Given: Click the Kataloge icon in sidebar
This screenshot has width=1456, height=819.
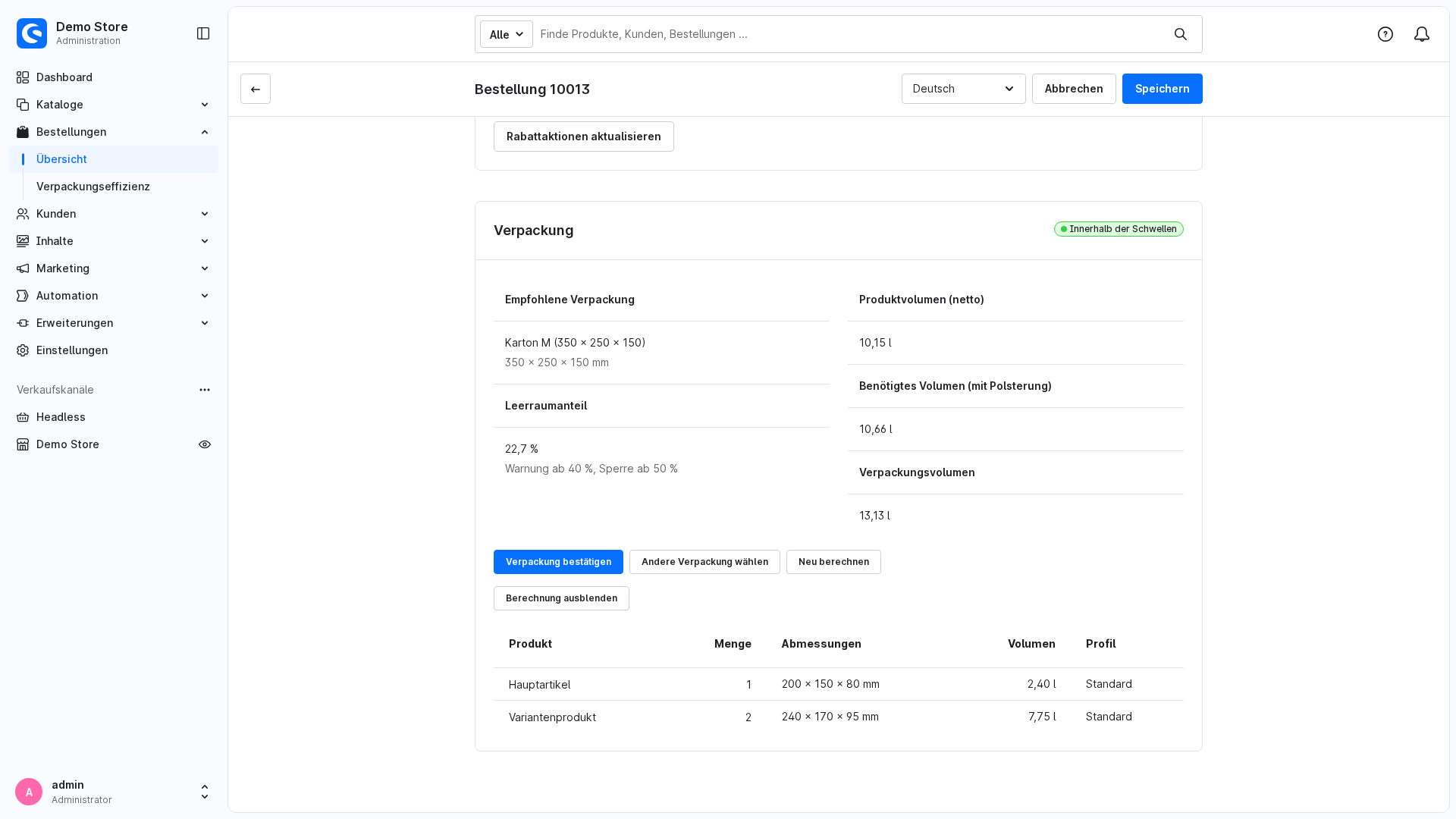Looking at the screenshot, I should click(x=23, y=105).
